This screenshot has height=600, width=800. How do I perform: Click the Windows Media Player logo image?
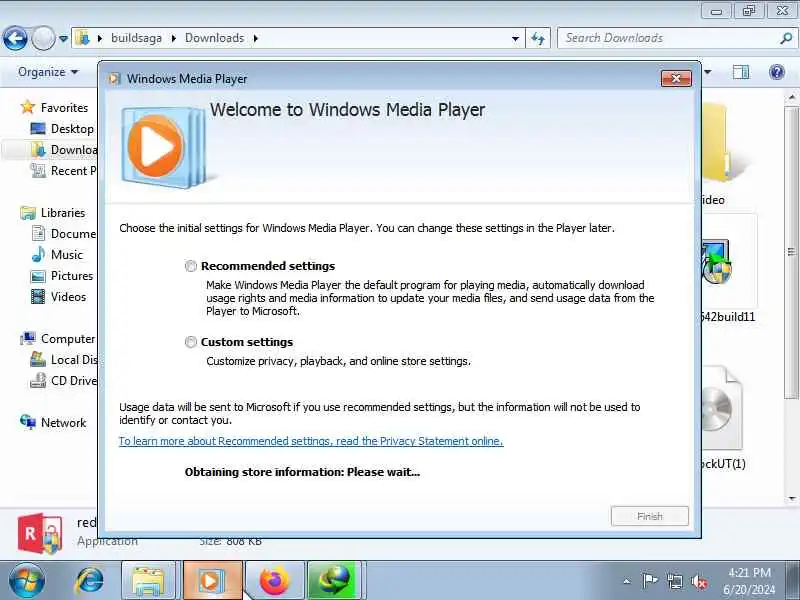163,147
